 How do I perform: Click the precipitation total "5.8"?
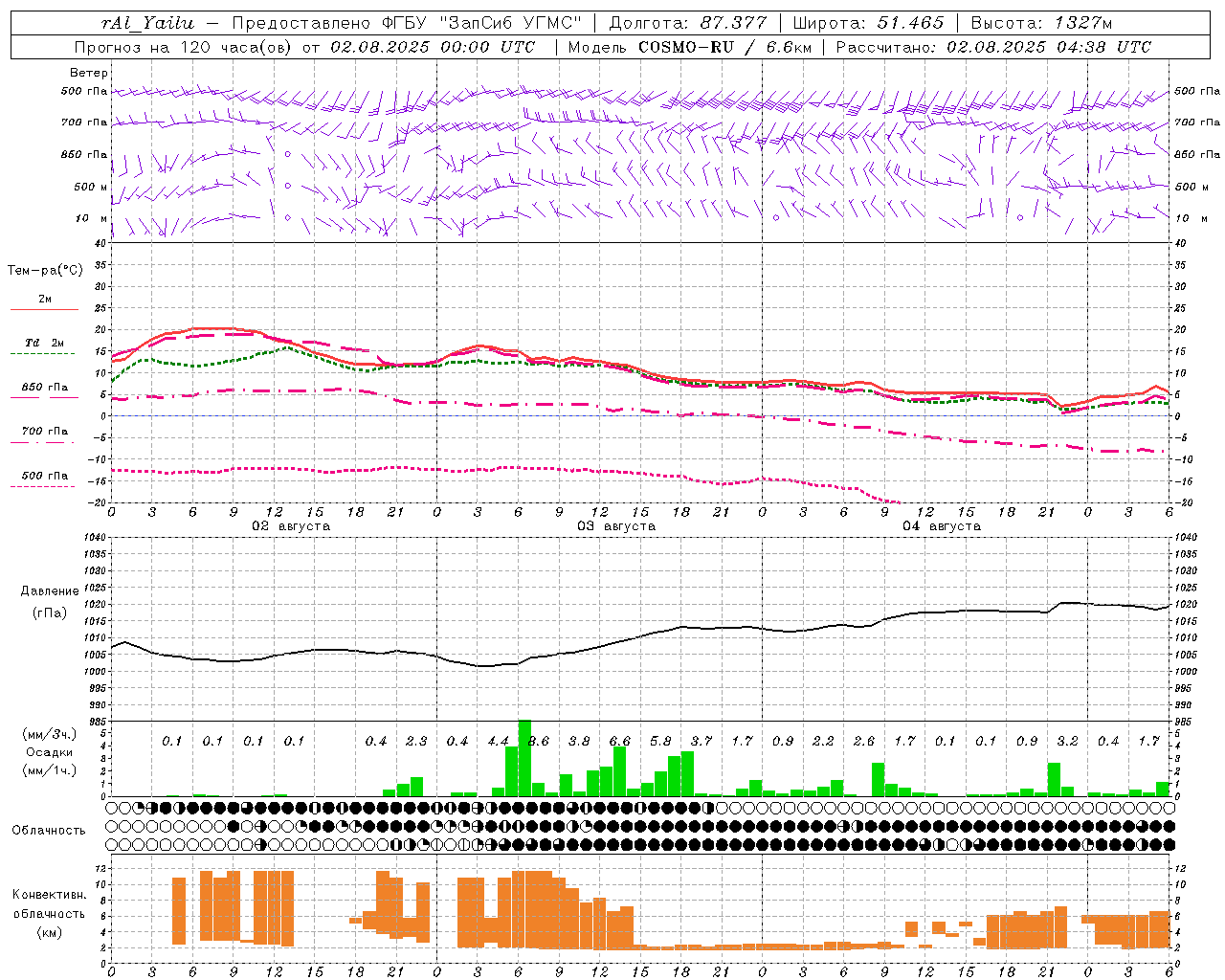[x=660, y=742]
